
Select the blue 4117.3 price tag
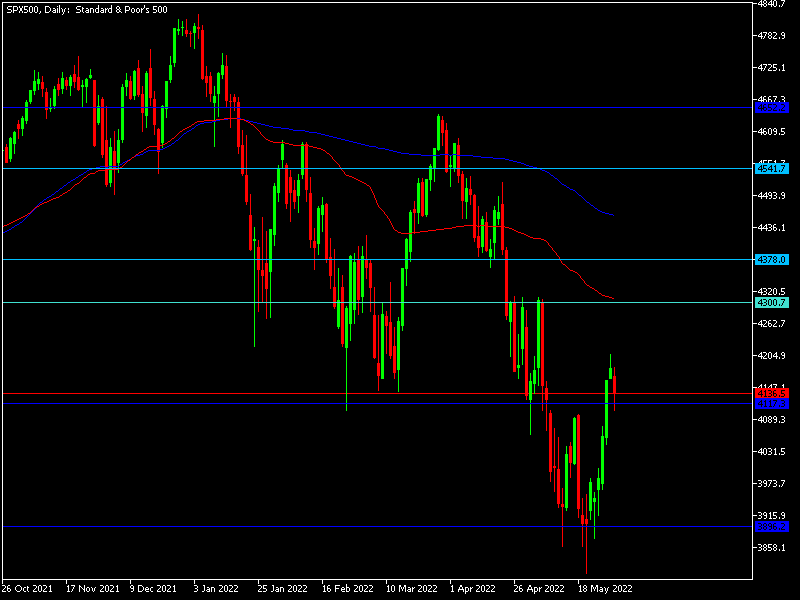coord(771,404)
